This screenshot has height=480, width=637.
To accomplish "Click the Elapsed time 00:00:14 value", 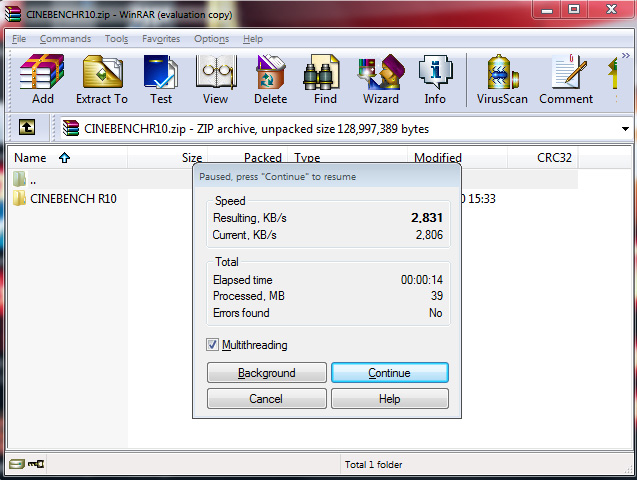I will 422,280.
